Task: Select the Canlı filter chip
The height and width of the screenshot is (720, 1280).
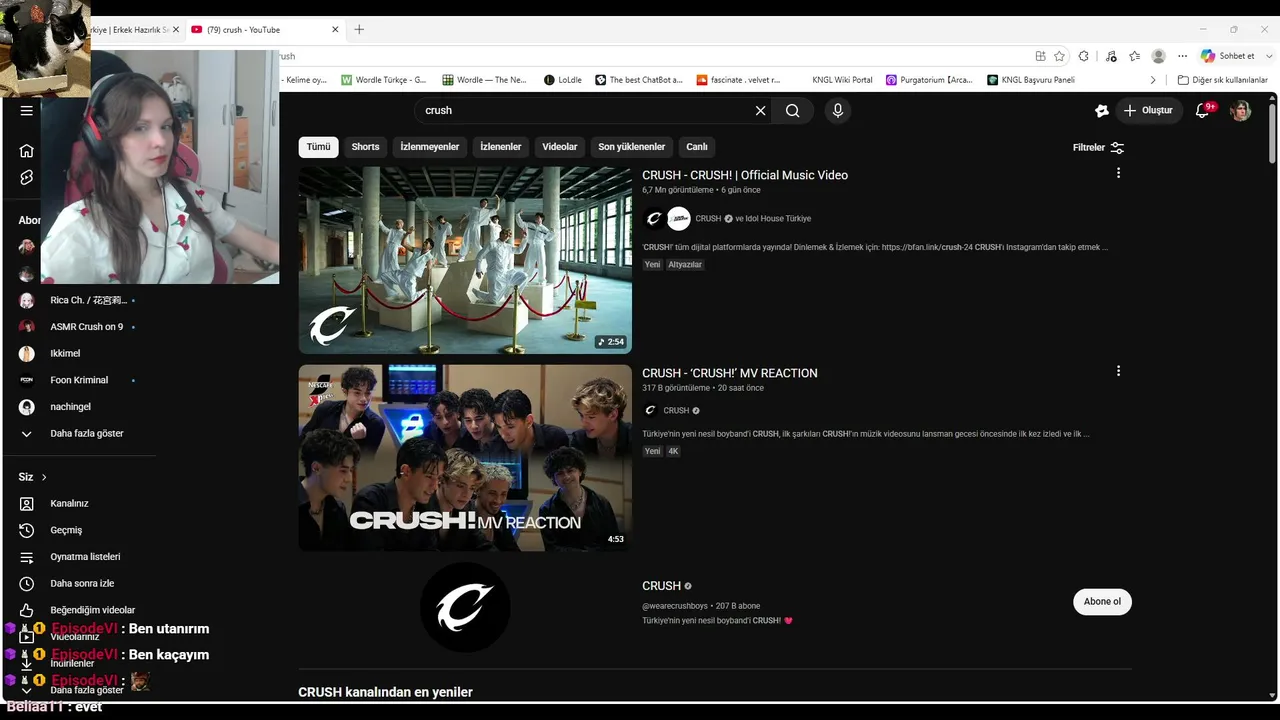Action: point(697,147)
